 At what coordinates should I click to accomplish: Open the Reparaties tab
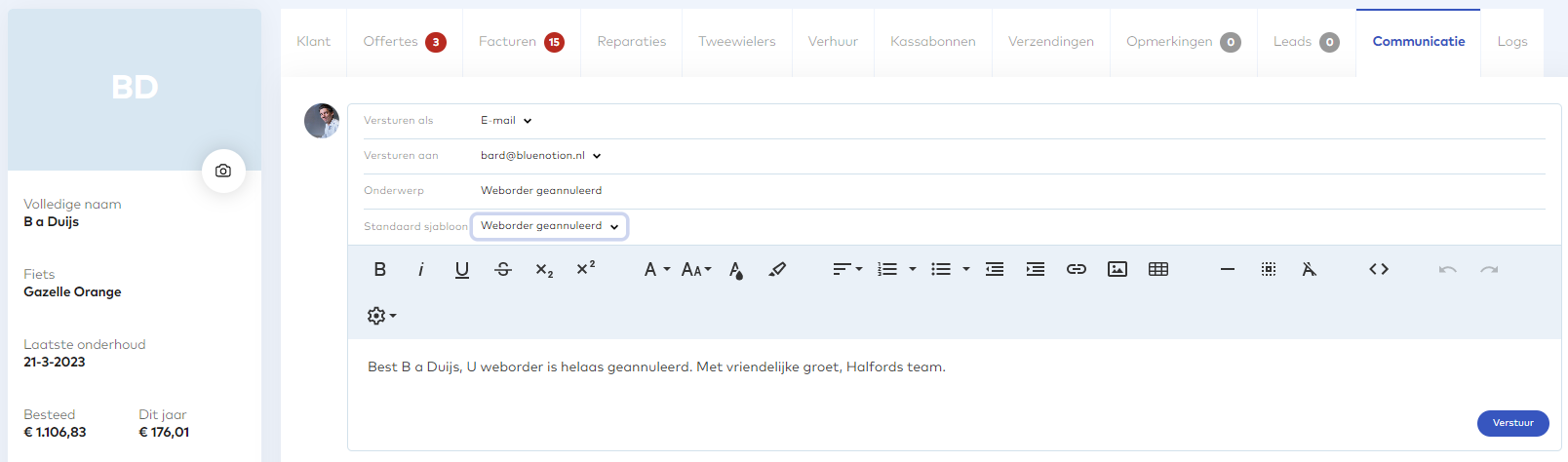(x=632, y=42)
